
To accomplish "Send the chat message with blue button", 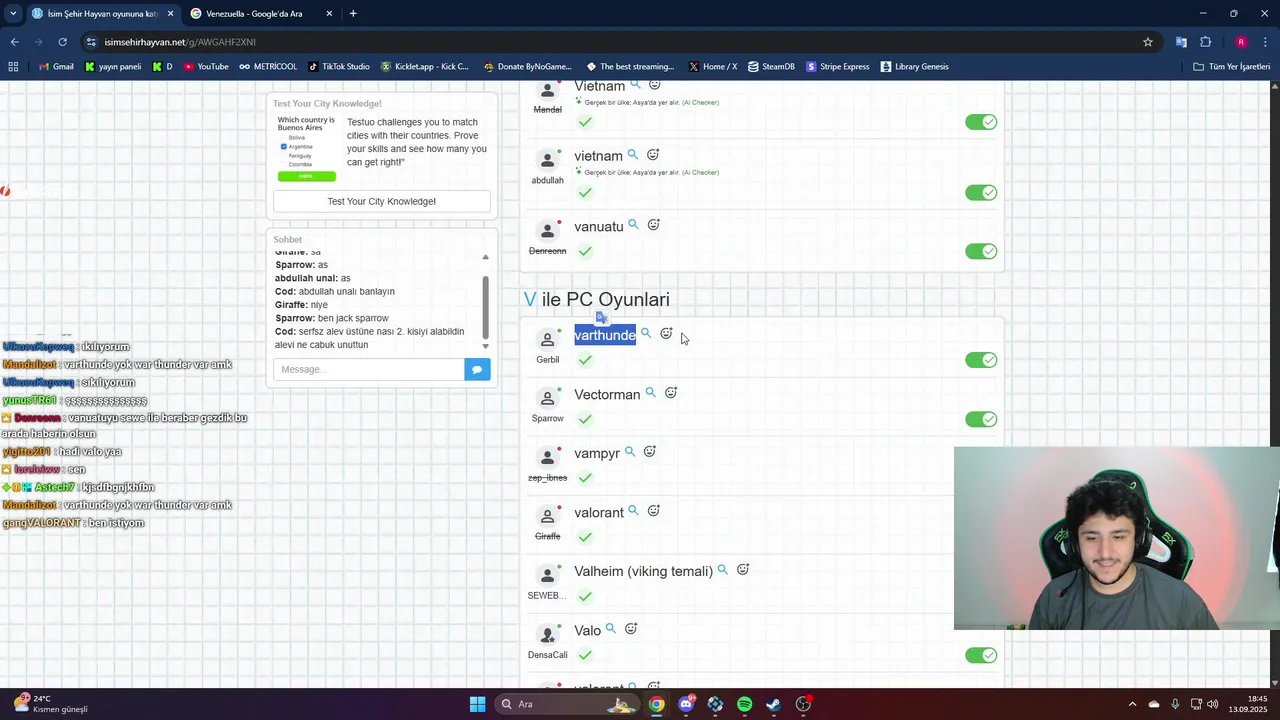I will [x=477, y=369].
